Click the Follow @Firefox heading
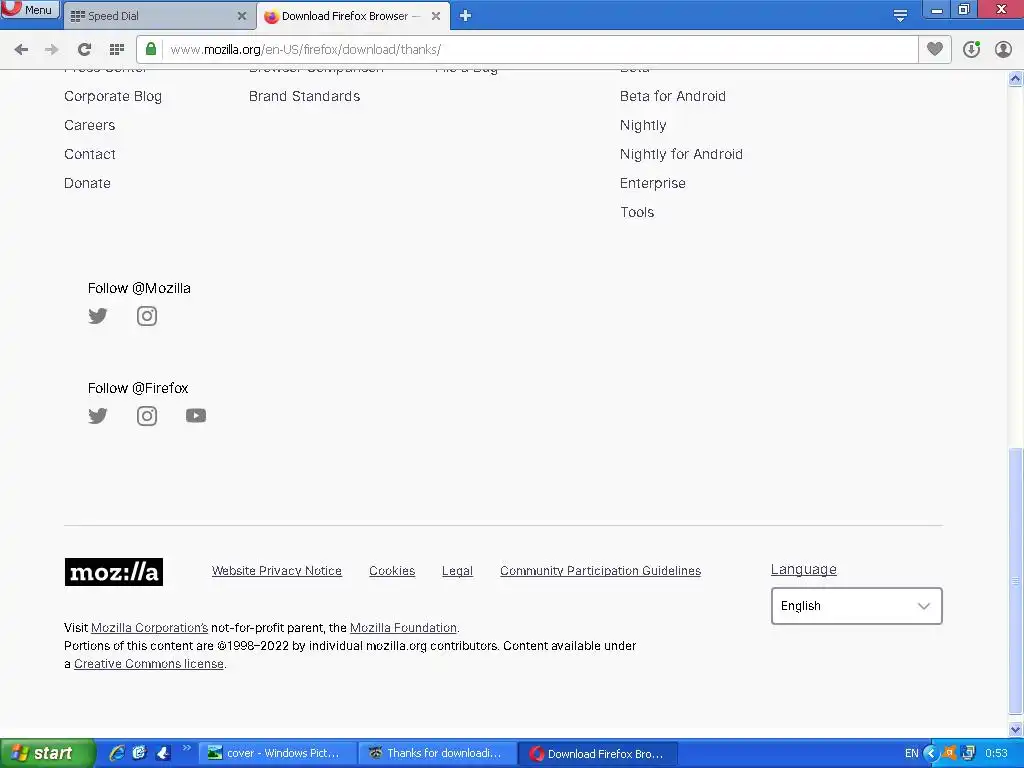 click(138, 388)
